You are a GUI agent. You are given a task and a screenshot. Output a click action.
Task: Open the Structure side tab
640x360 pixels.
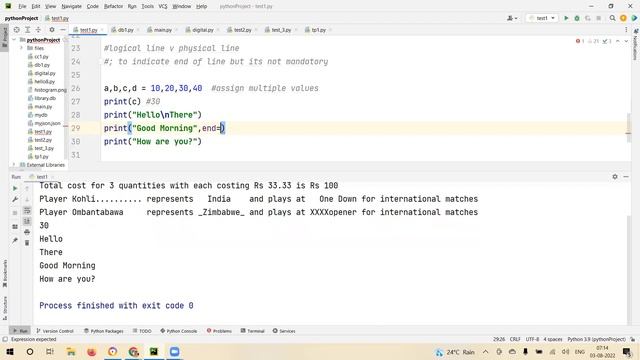coord(5,309)
